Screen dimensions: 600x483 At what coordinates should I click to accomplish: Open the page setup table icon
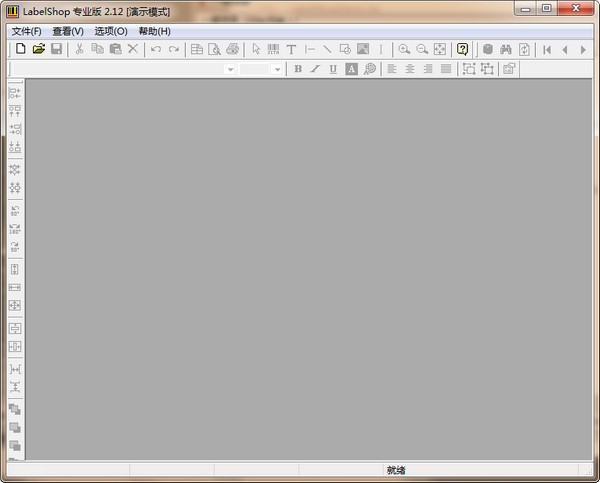point(197,49)
